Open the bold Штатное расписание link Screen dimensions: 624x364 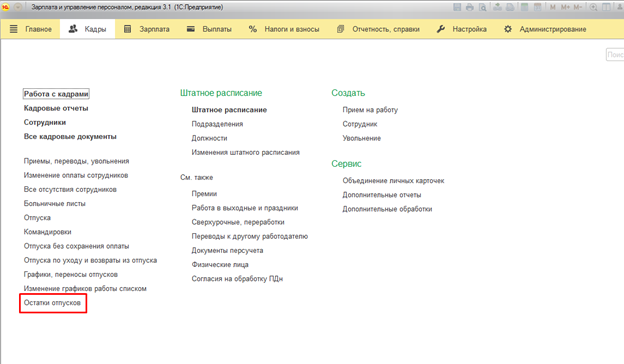(229, 110)
